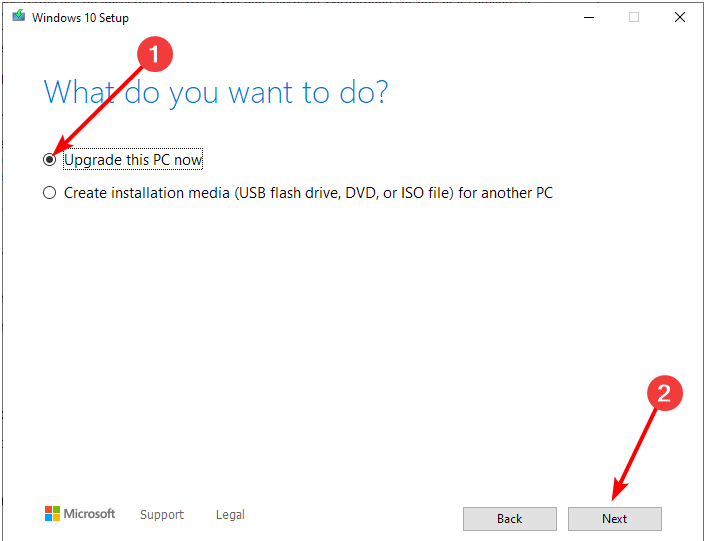Click the Next button
Viewport: 705px width, 541px height.
[615, 519]
